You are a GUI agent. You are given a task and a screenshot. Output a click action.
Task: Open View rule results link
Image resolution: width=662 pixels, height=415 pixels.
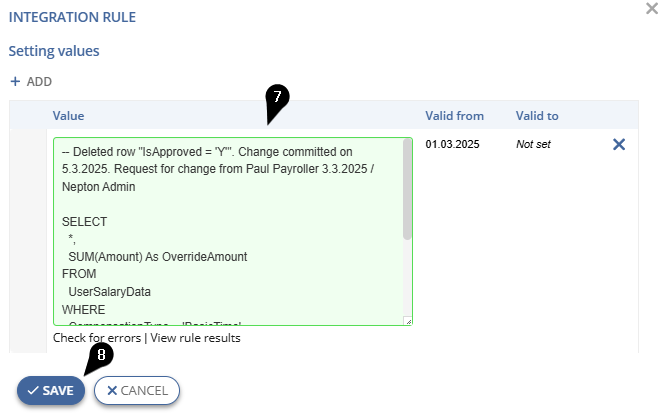(x=195, y=338)
